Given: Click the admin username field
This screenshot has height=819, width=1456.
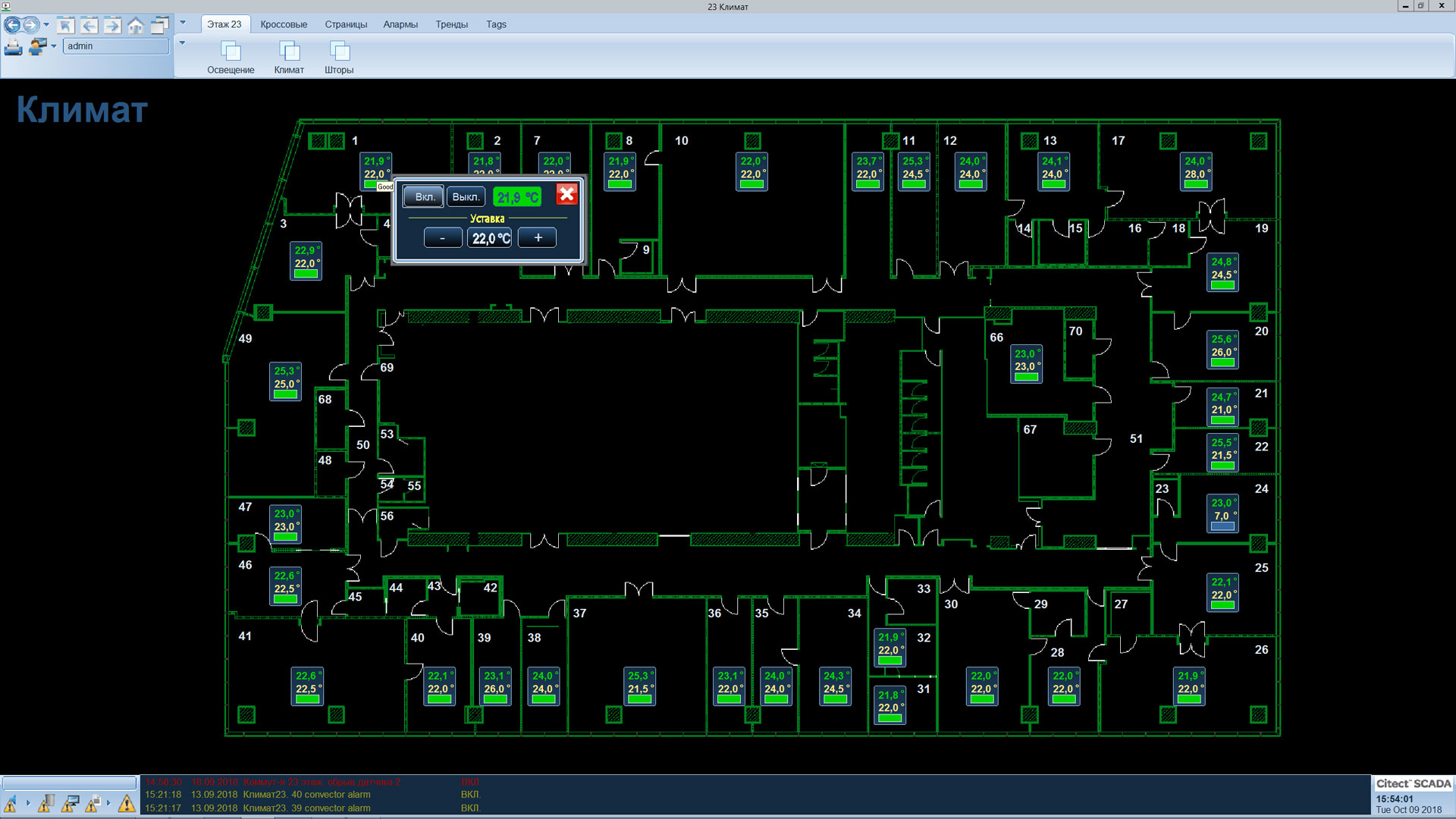Looking at the screenshot, I should [115, 46].
